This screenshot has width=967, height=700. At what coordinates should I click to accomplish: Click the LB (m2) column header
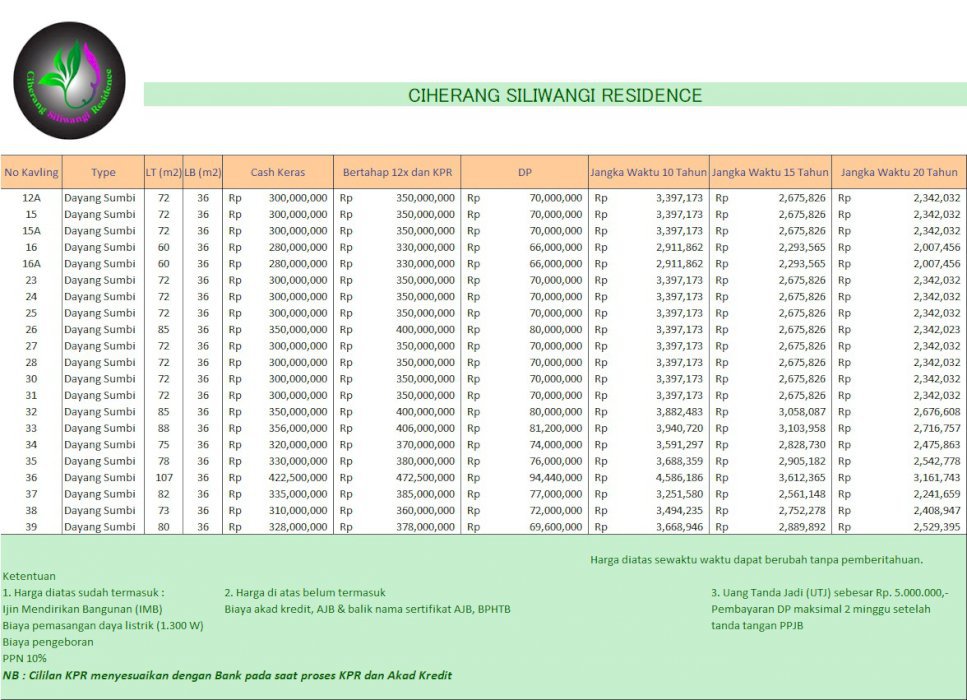203,172
